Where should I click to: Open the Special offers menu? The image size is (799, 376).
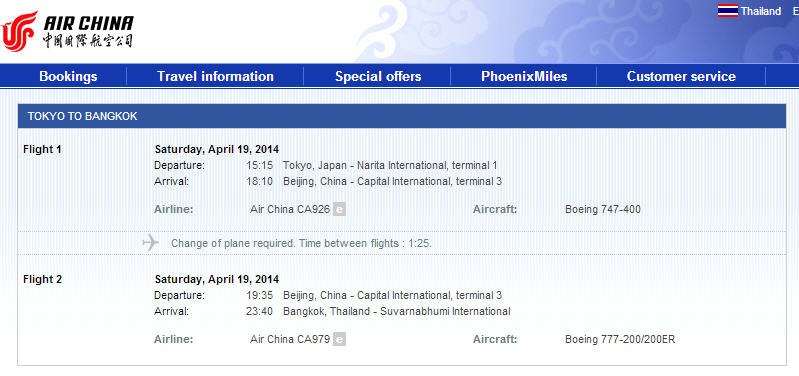378,76
